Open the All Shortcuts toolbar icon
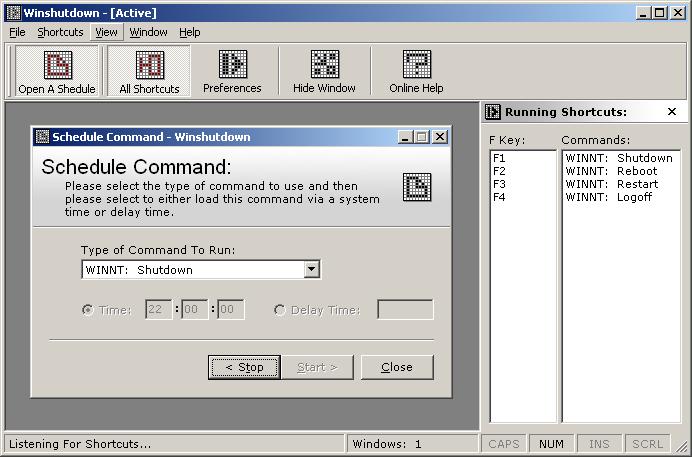Screen dimensions: 692x457 149,71
